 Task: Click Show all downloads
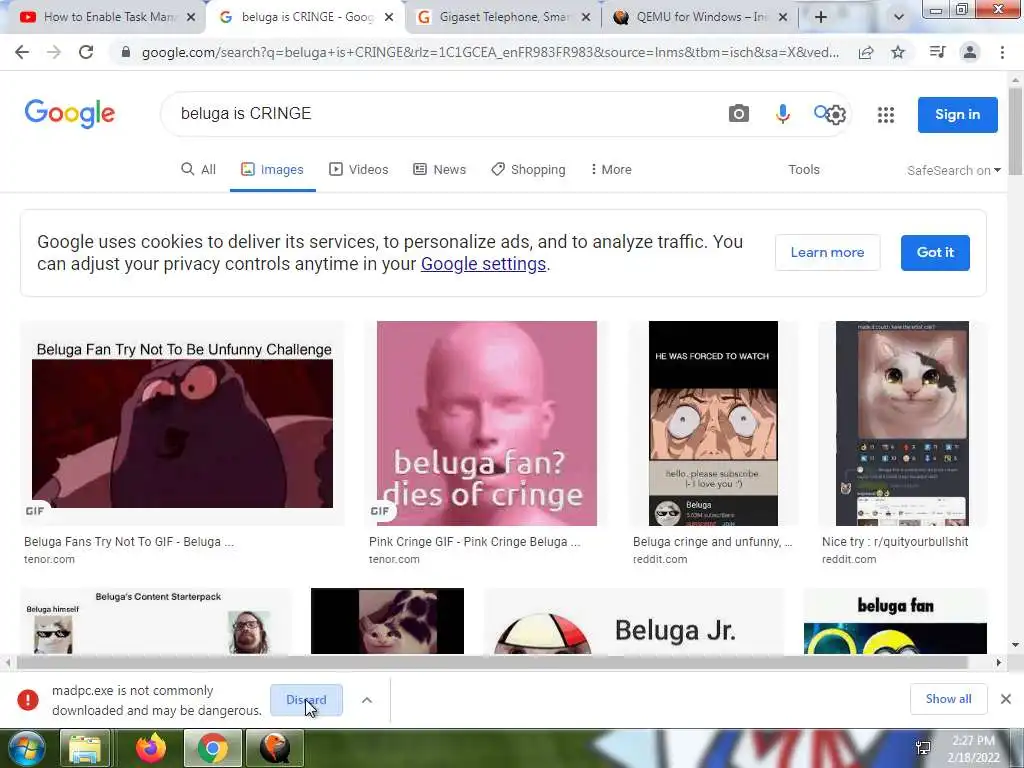948,699
